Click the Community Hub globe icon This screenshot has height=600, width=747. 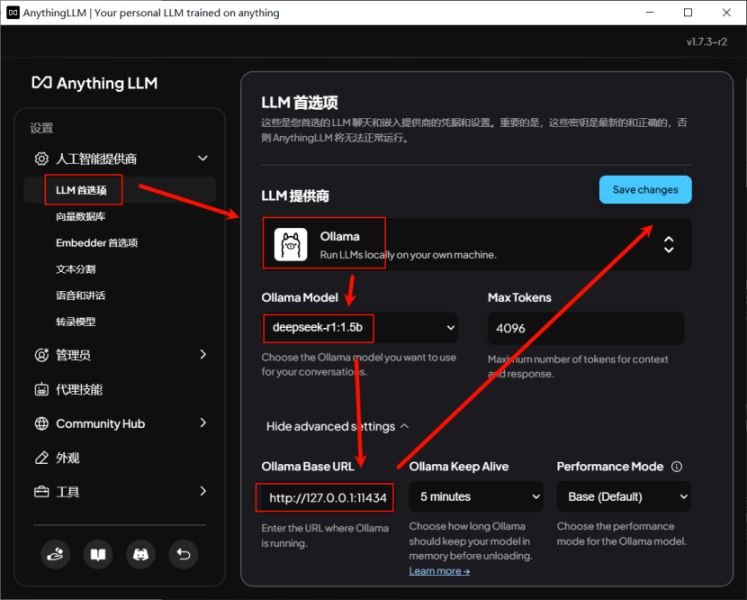(42, 424)
